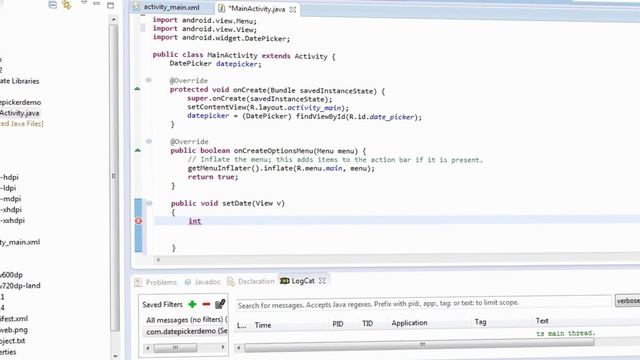Select ty_main.xml in the layout folder
Viewport: 640px width, 360px height.
[20, 242]
